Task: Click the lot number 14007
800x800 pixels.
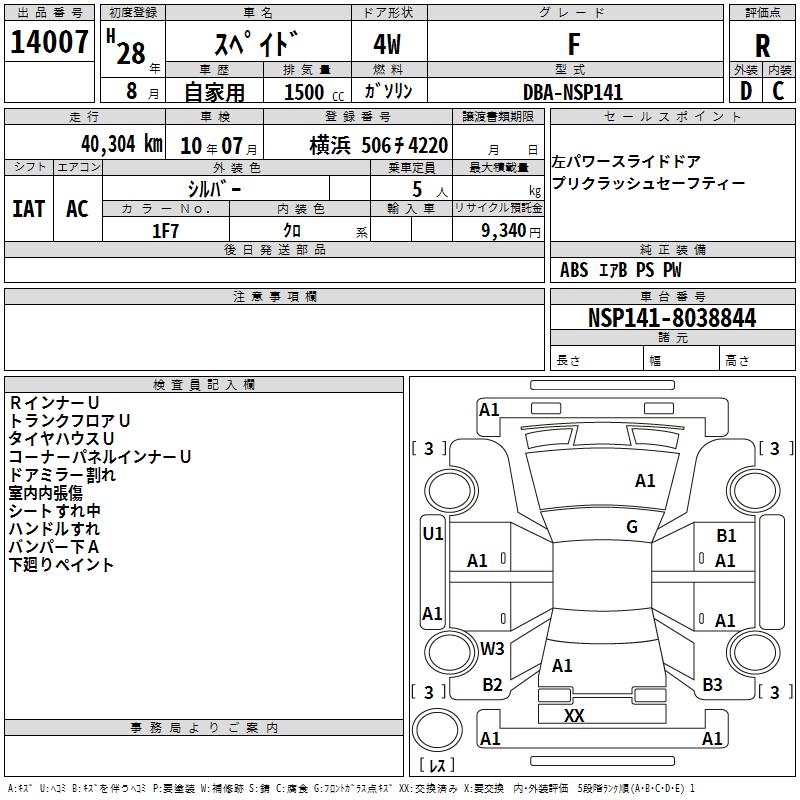Action: tap(49, 42)
